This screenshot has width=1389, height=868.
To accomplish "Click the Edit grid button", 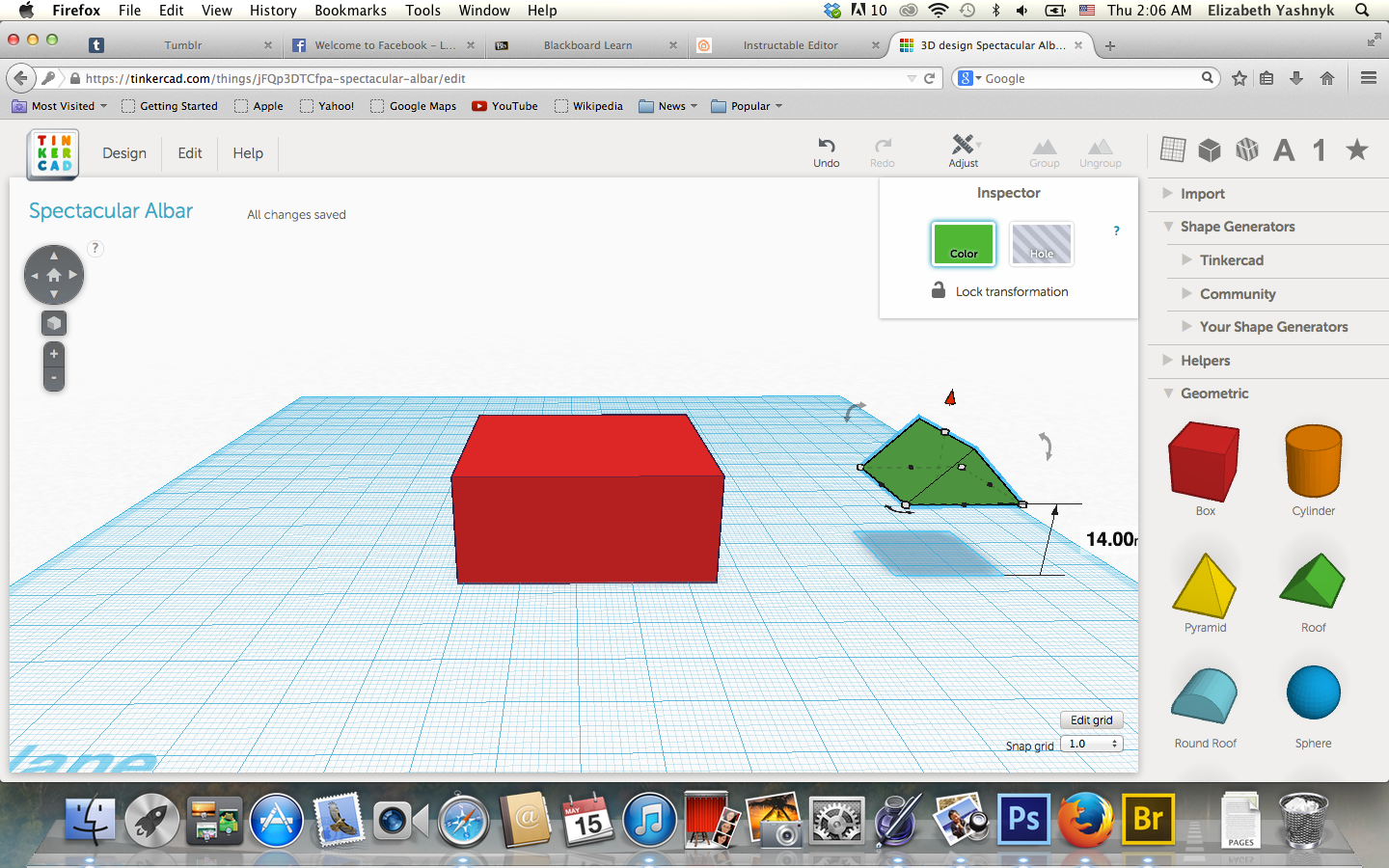I will [x=1091, y=719].
